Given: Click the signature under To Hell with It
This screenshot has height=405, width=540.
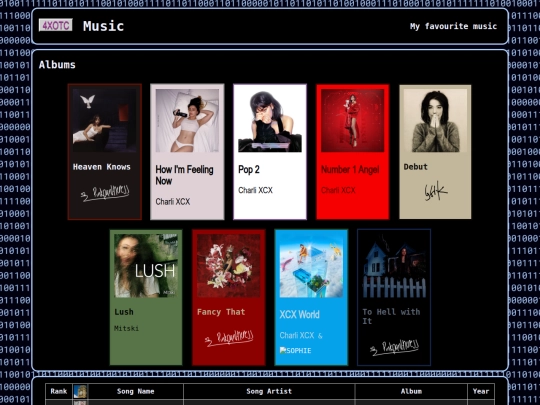Looking at the screenshot, I should (x=394, y=347).
